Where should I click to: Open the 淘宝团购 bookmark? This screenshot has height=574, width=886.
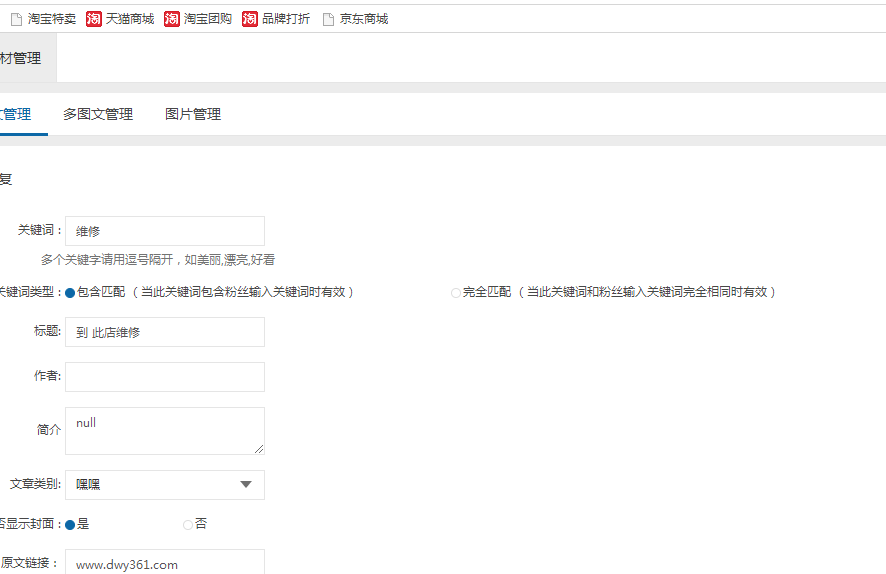pyautogui.click(x=198, y=19)
